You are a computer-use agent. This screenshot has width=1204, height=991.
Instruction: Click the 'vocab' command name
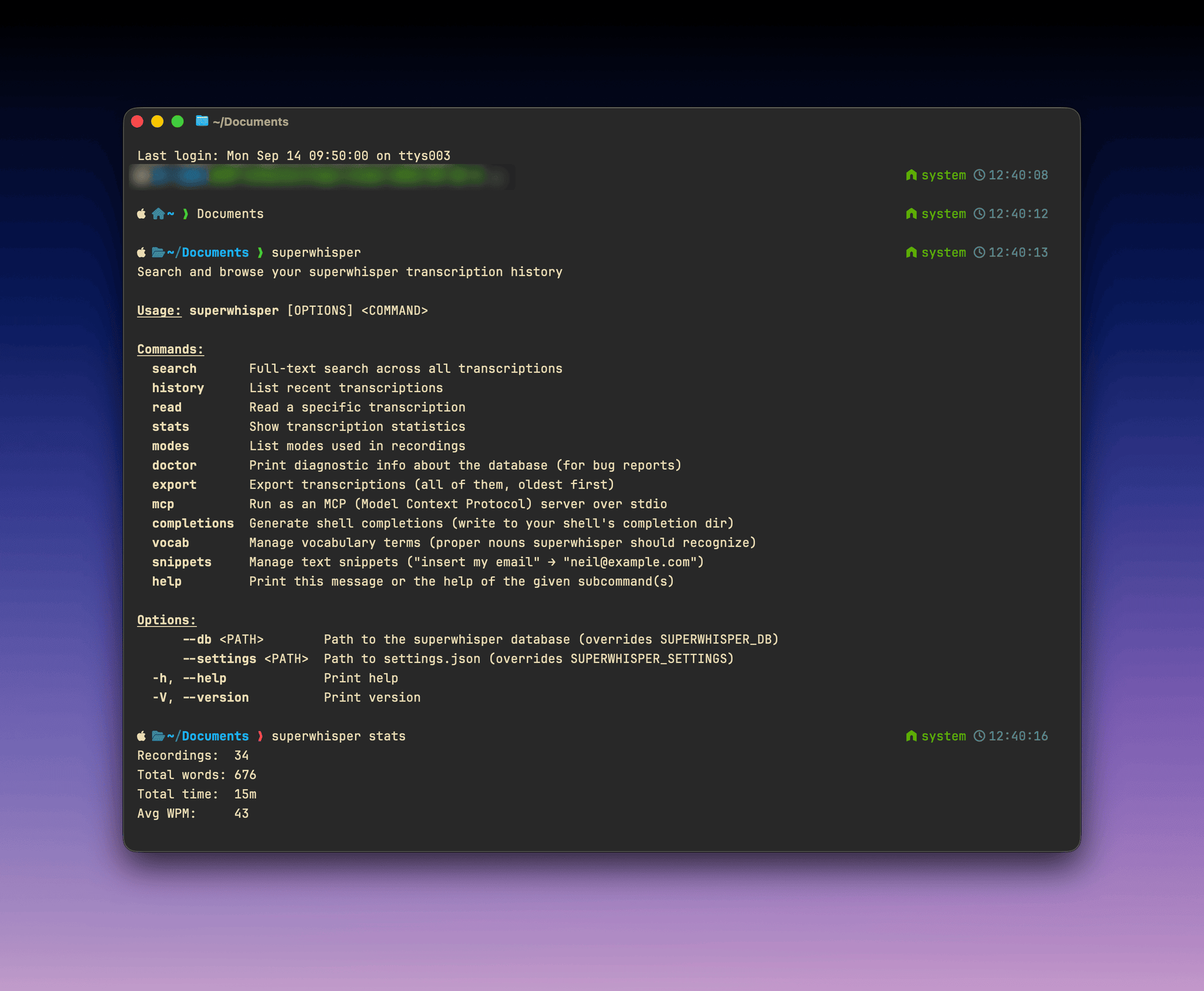click(x=170, y=543)
